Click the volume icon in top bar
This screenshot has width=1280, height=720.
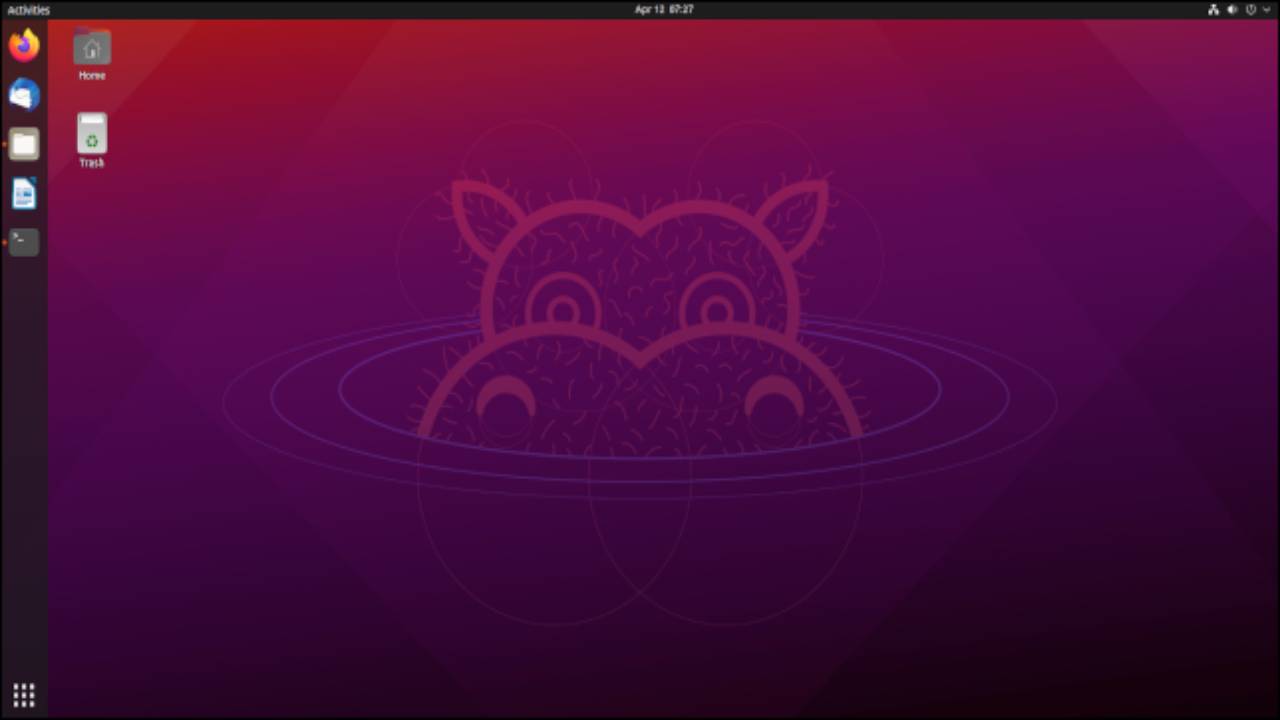tap(1232, 9)
